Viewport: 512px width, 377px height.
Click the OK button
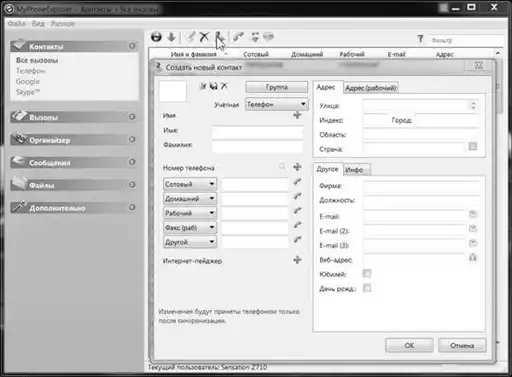point(409,345)
